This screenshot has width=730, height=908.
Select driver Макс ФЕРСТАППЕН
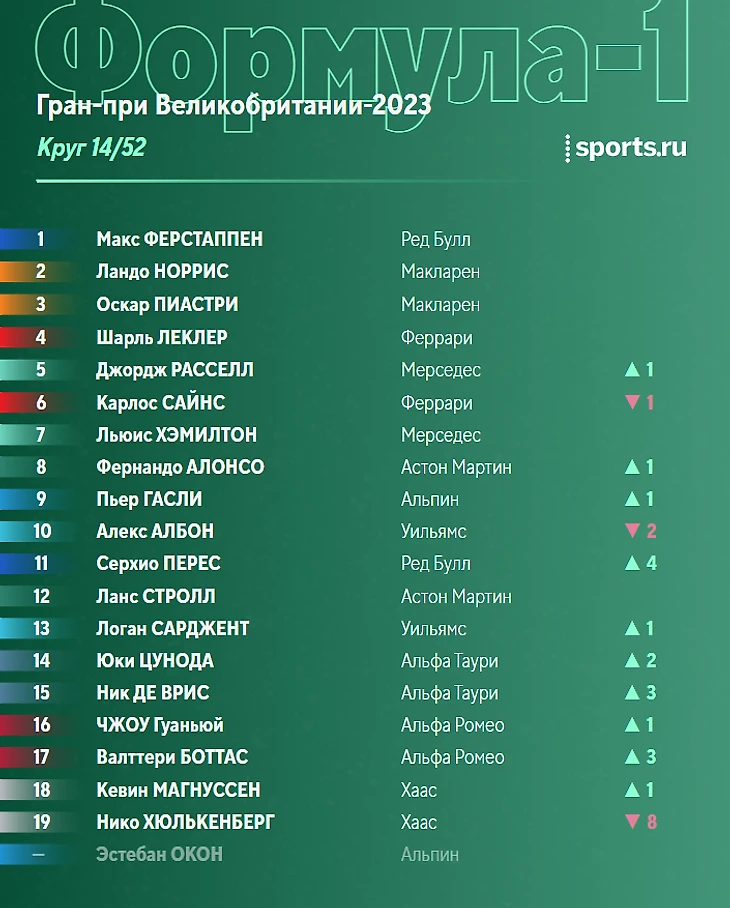coord(179,239)
